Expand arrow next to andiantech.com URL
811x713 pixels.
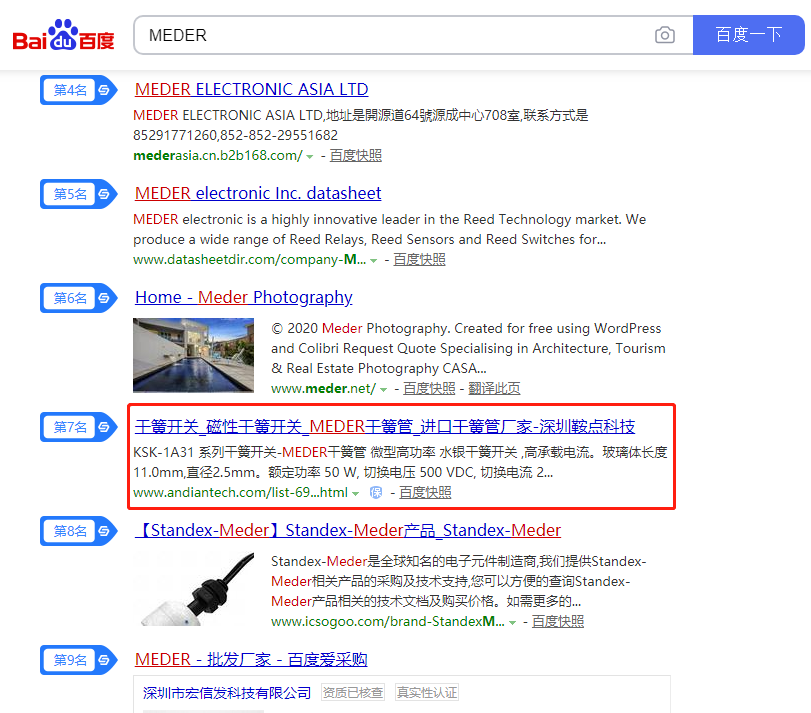coord(355,494)
